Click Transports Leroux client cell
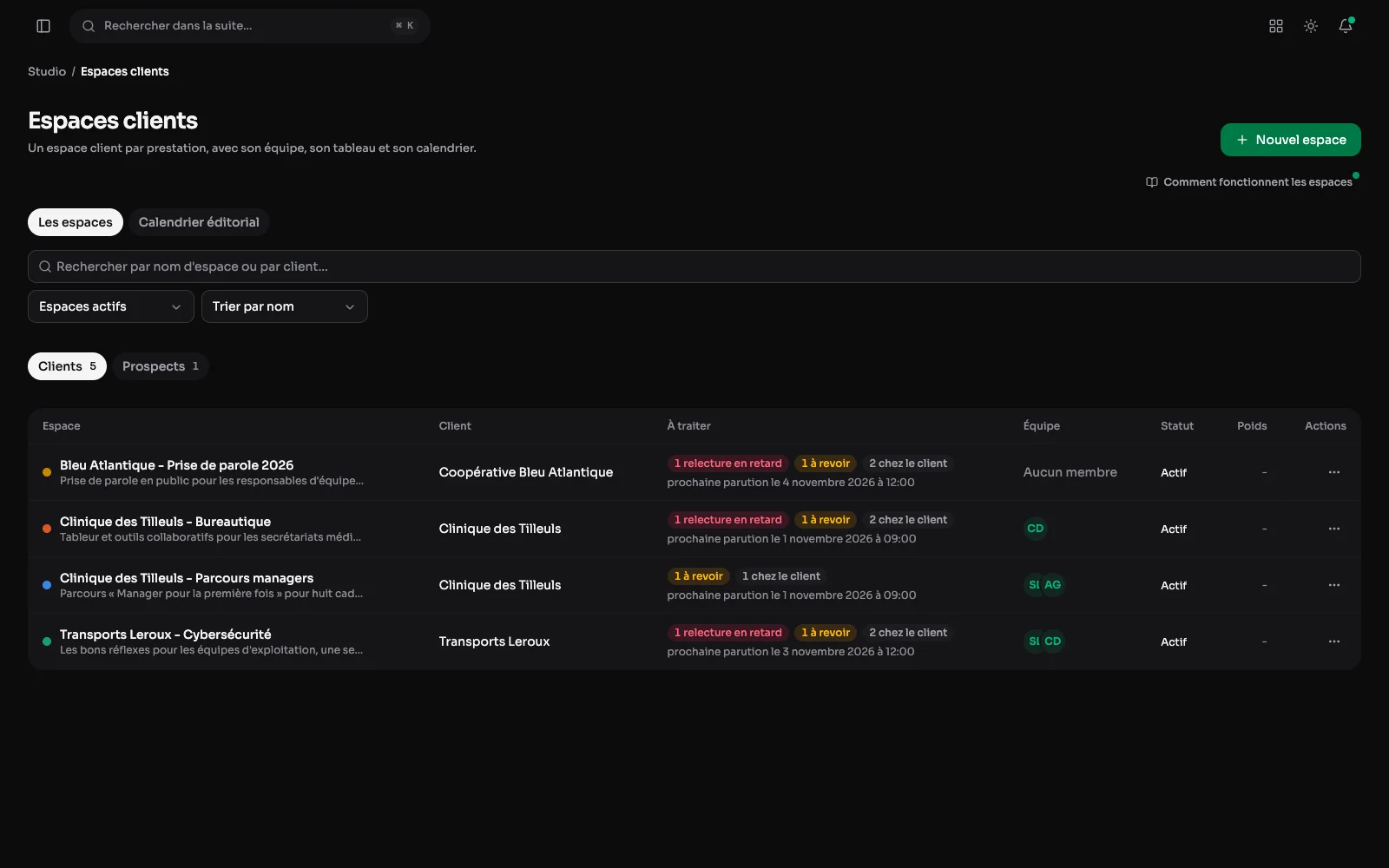 494,641
